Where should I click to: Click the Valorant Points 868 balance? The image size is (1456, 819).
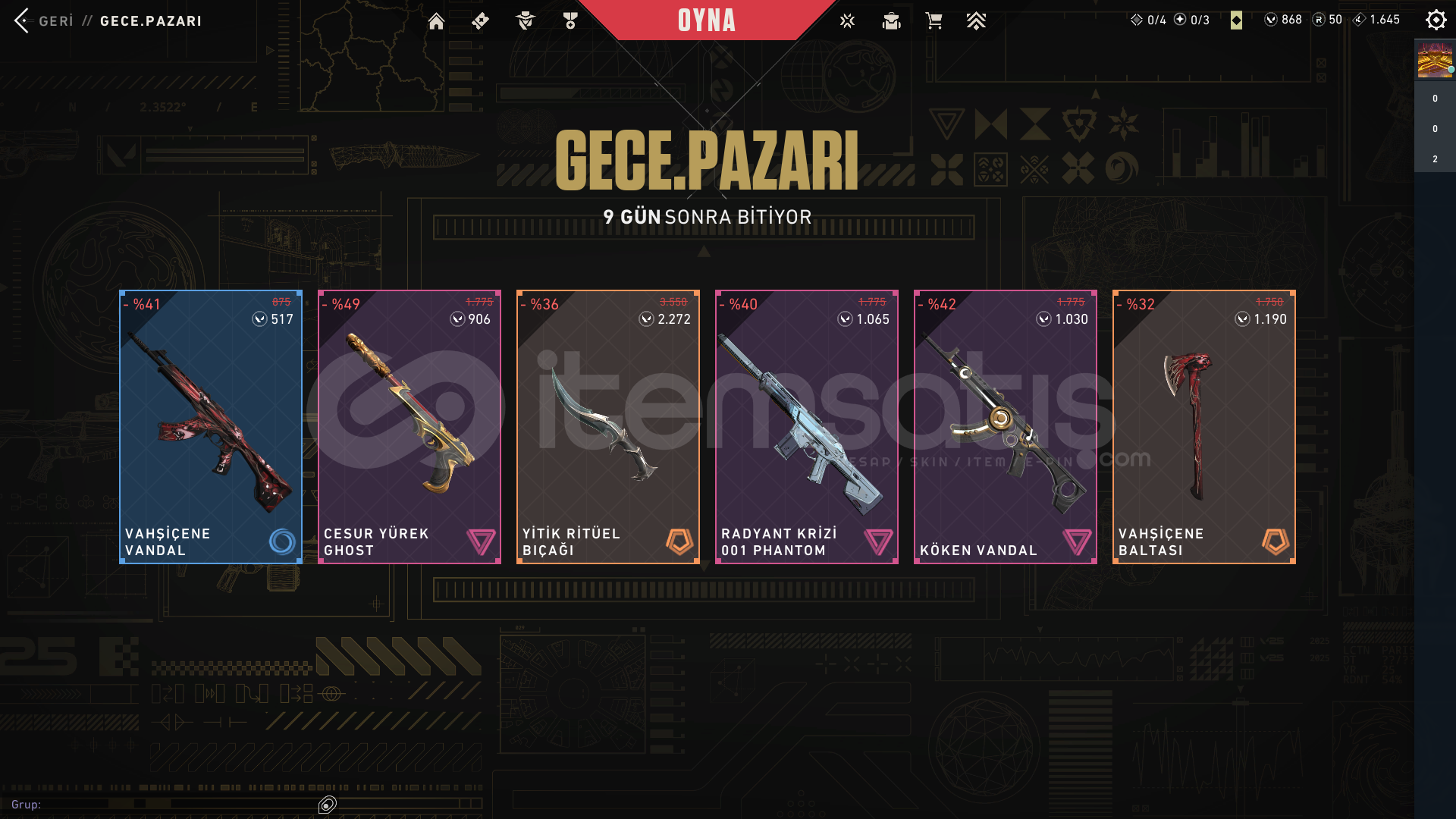click(x=1283, y=20)
